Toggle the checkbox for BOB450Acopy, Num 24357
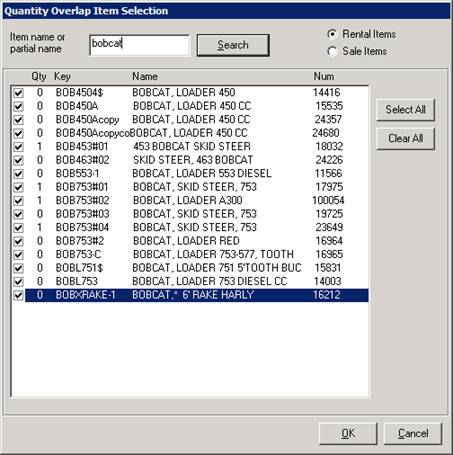Image resolution: width=453 pixels, height=455 pixels. click(x=18, y=120)
